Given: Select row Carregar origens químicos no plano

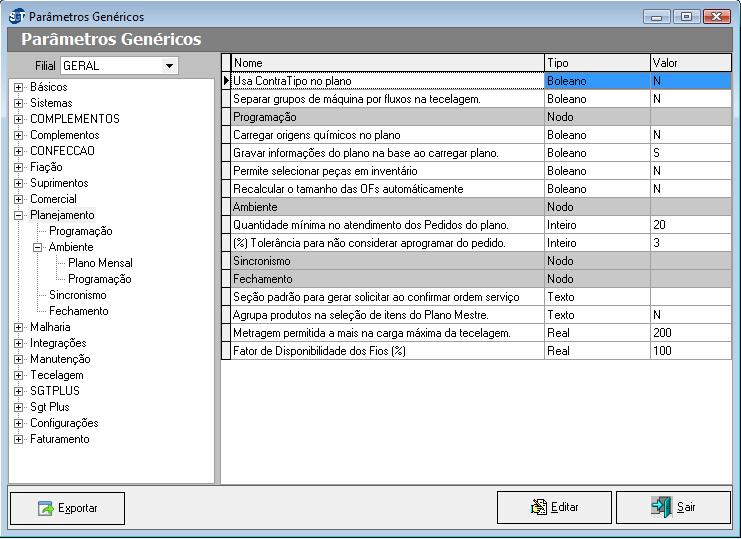Looking at the screenshot, I should (x=387, y=135).
